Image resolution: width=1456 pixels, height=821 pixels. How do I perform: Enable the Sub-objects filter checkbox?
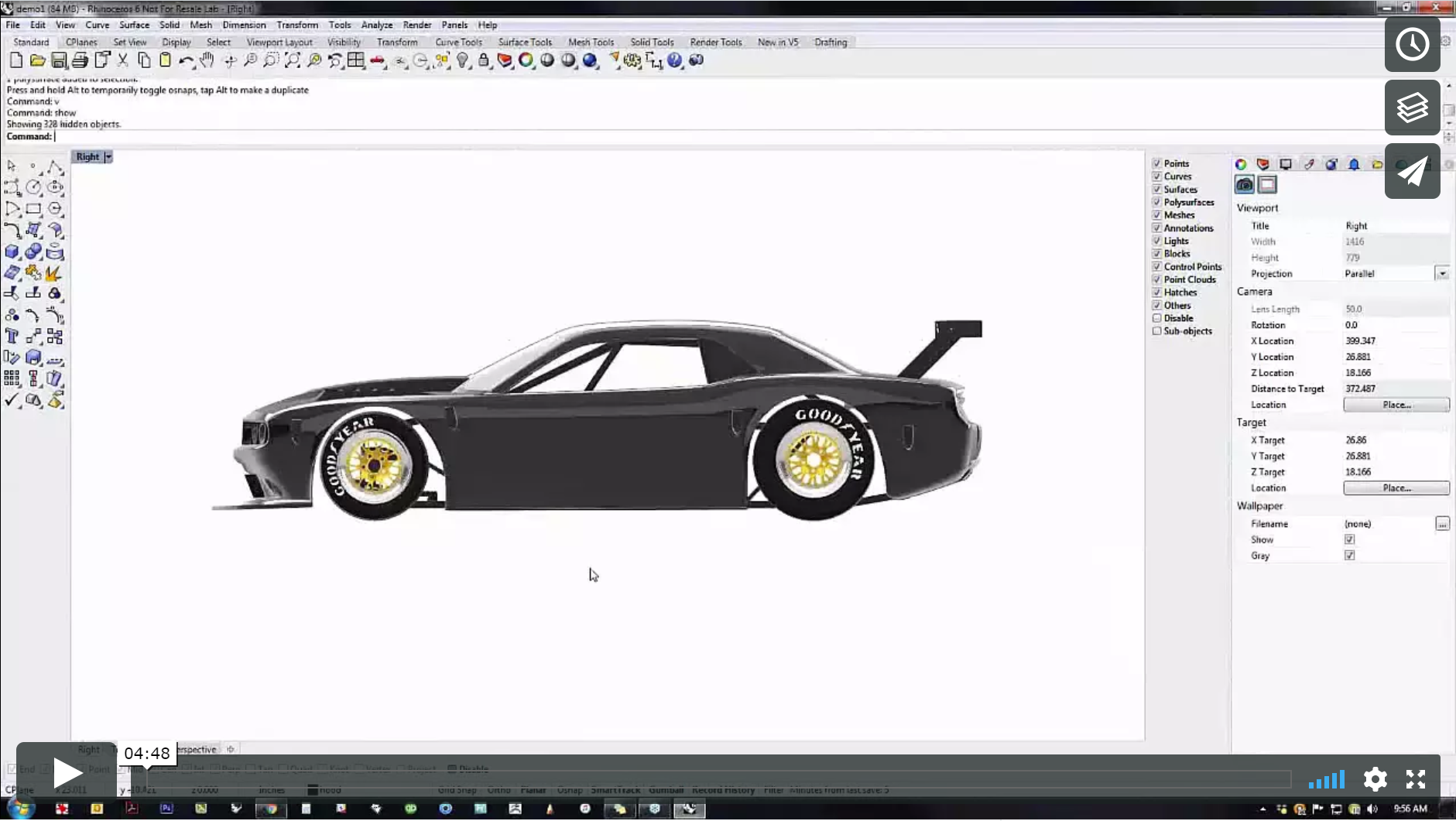coord(1156,331)
